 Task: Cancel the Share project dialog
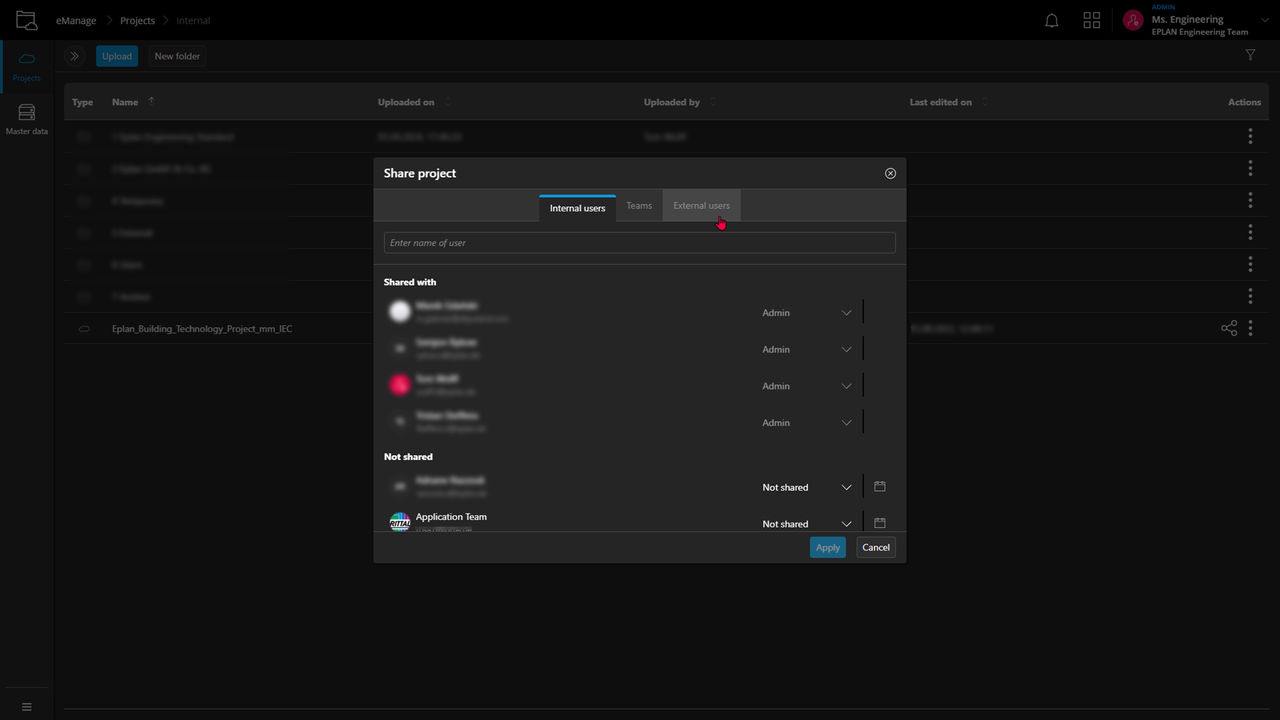pyautogui.click(x=875, y=547)
